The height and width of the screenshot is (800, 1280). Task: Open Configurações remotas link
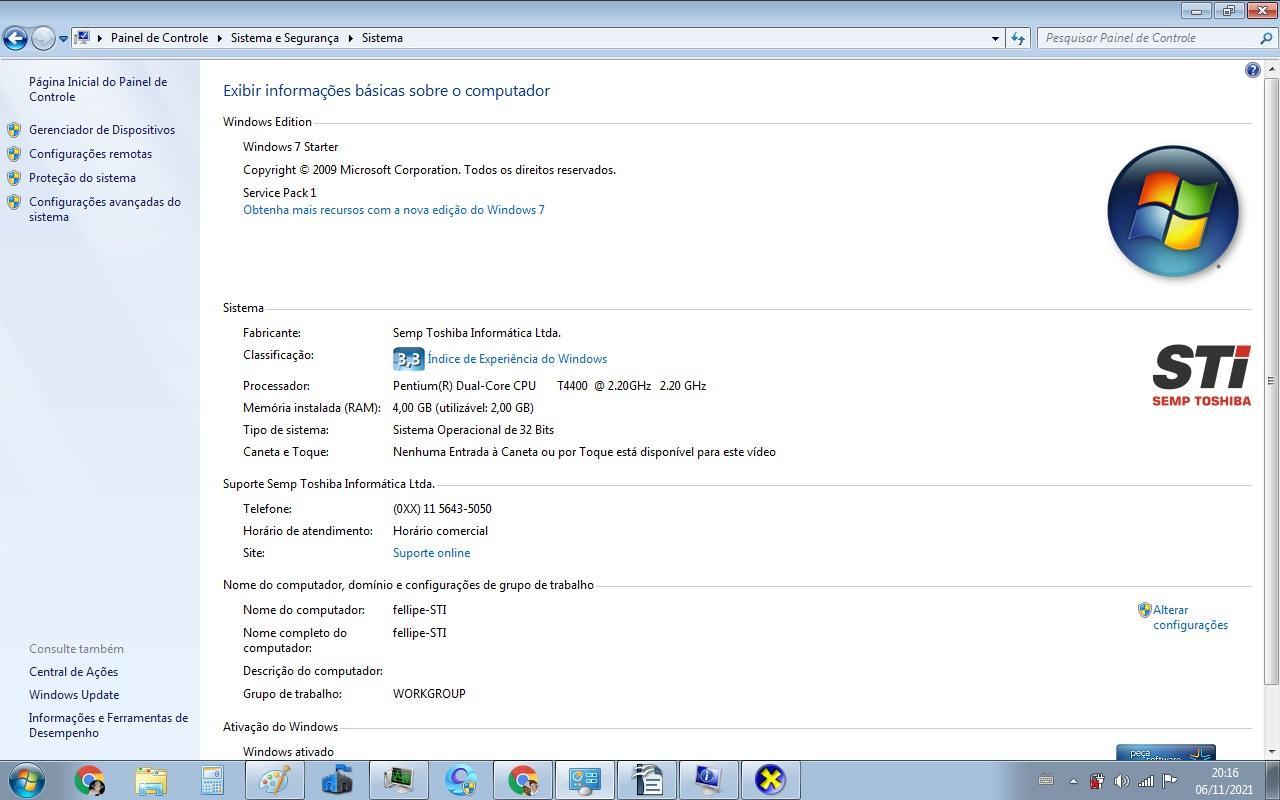point(90,154)
